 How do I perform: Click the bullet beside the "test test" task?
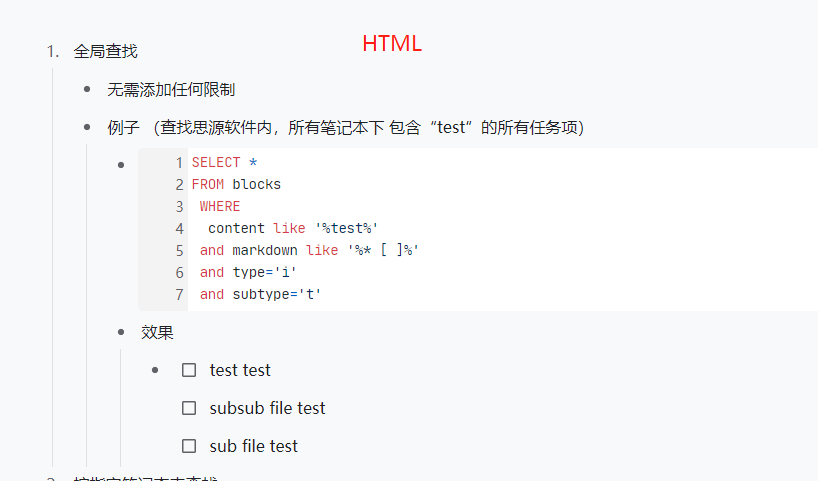[x=155, y=370]
